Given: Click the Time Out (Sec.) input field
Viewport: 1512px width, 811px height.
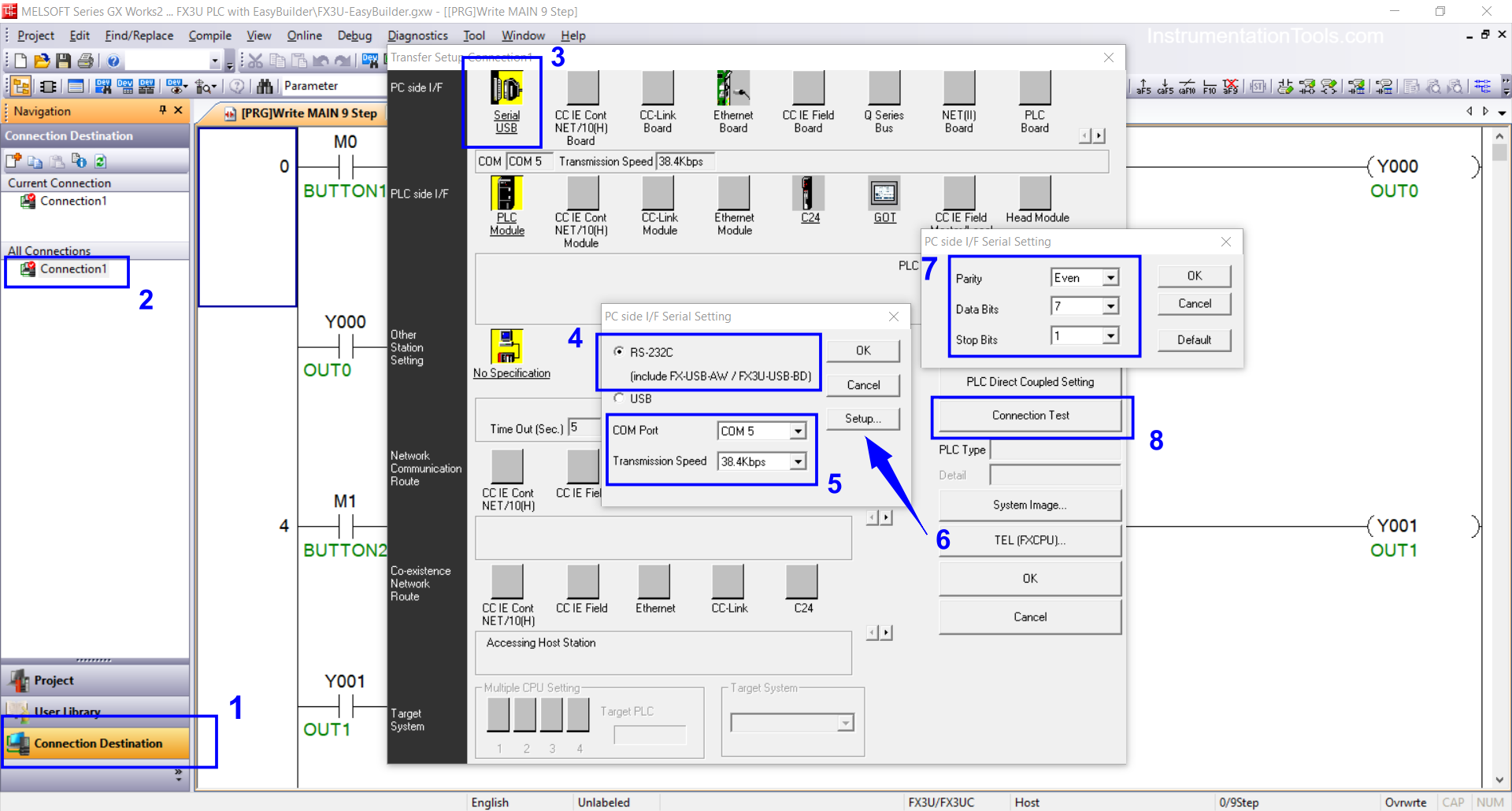Looking at the screenshot, I should point(584,428).
